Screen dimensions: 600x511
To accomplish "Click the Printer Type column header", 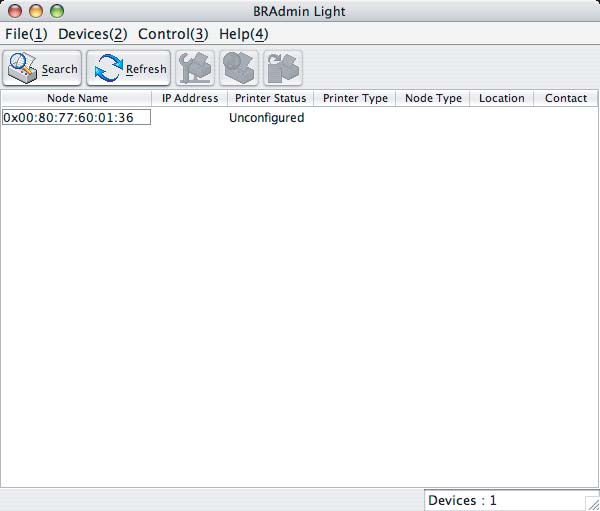I will [355, 98].
